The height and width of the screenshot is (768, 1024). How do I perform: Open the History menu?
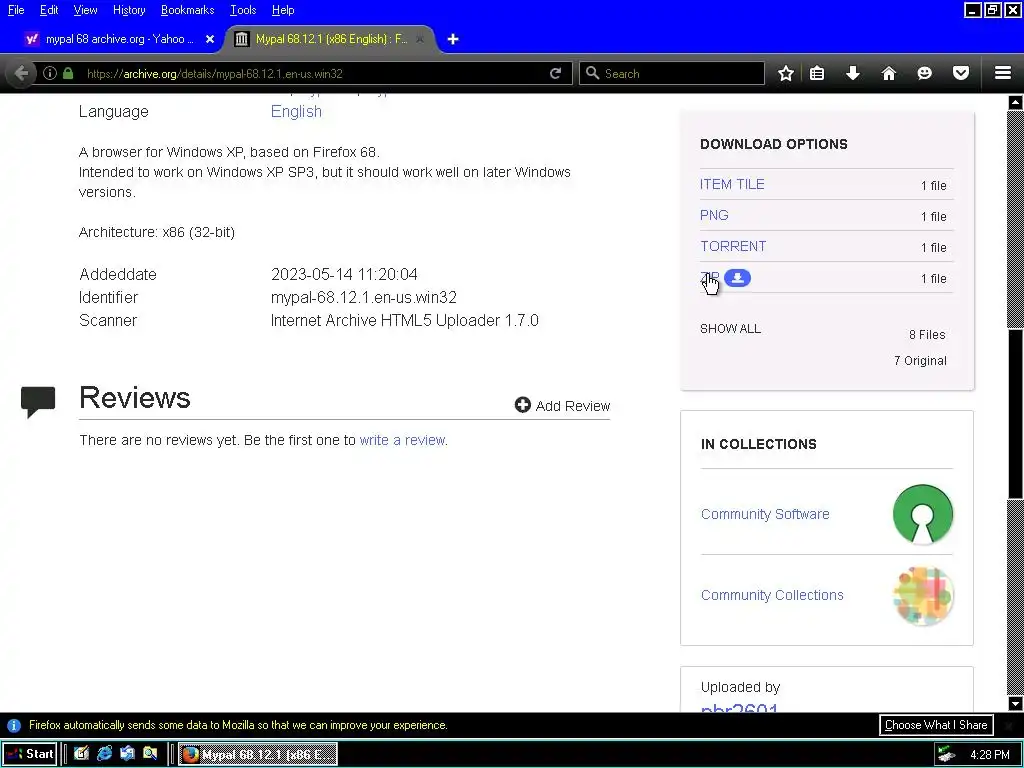click(x=129, y=10)
